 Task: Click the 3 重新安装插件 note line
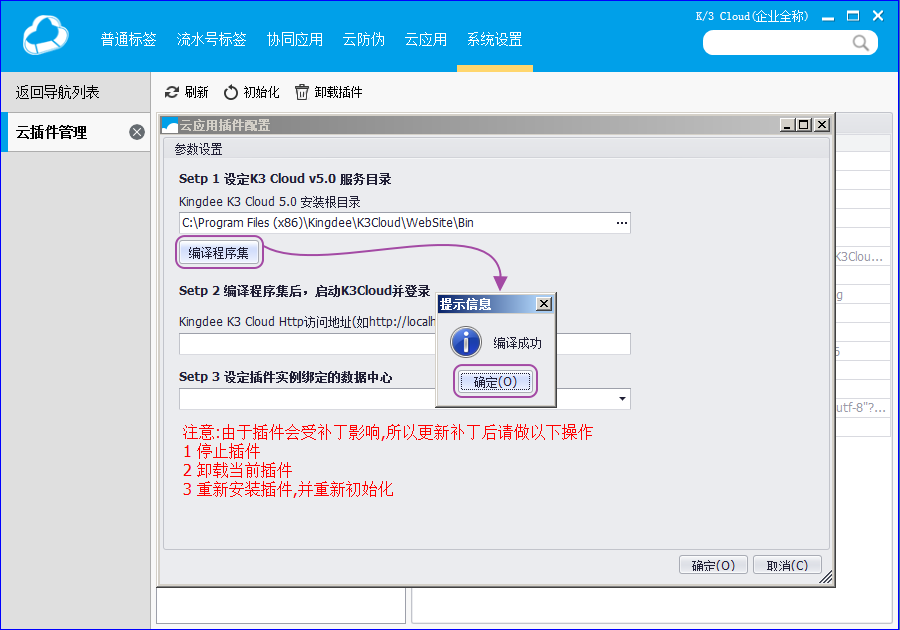point(288,489)
